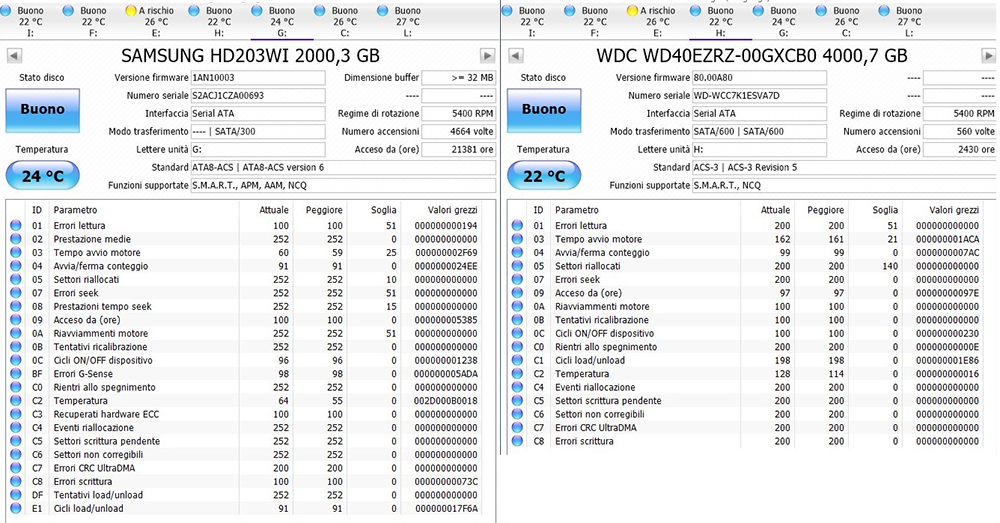Click the 22 °C temperature button in WDC window
The height and width of the screenshot is (523, 1000).
tap(544, 175)
